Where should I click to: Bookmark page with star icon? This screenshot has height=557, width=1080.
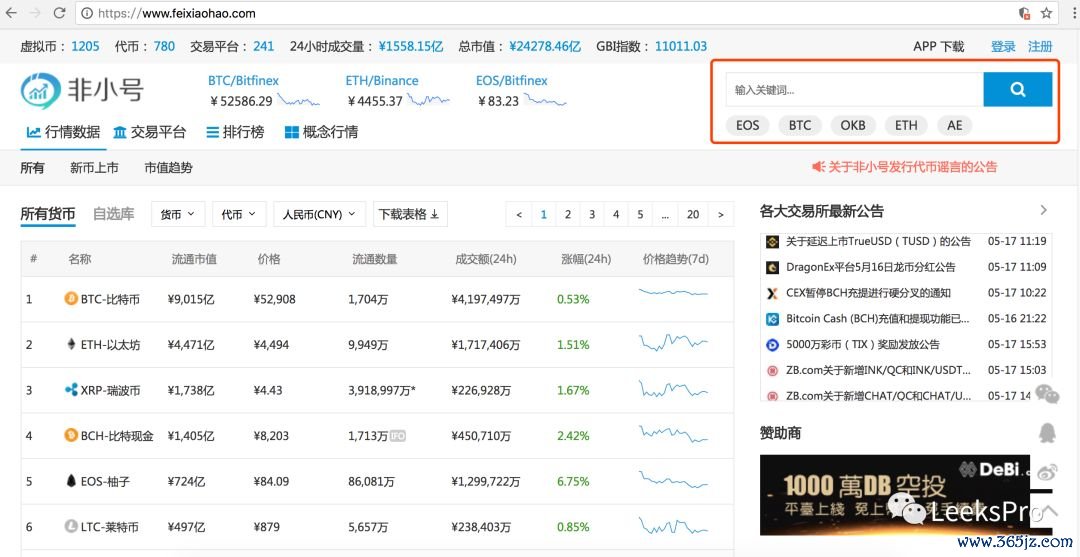[1046, 13]
